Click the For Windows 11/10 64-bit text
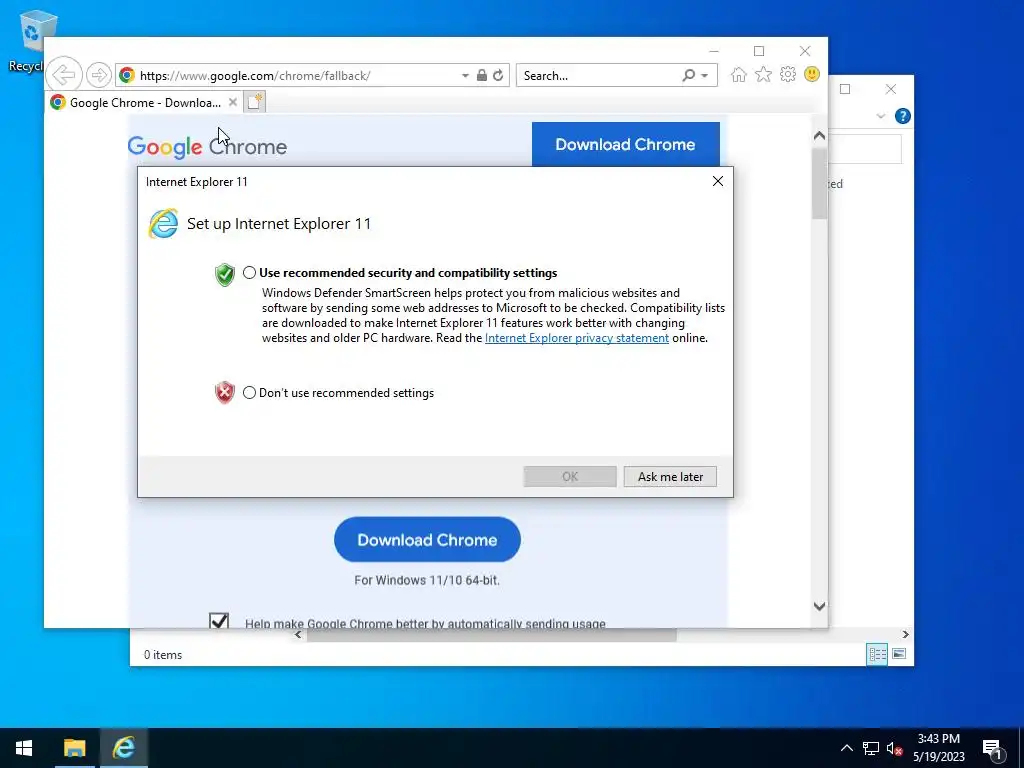 coord(427,580)
